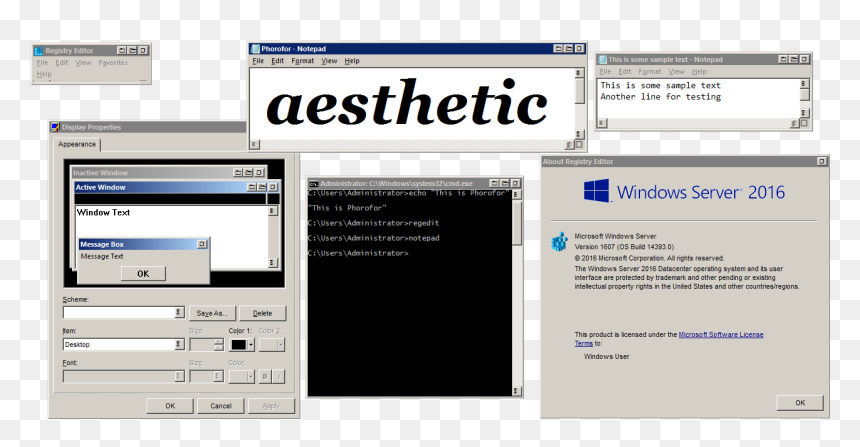
Task: Click left scroll arrow in Phorofor Notepad
Action: [254, 144]
